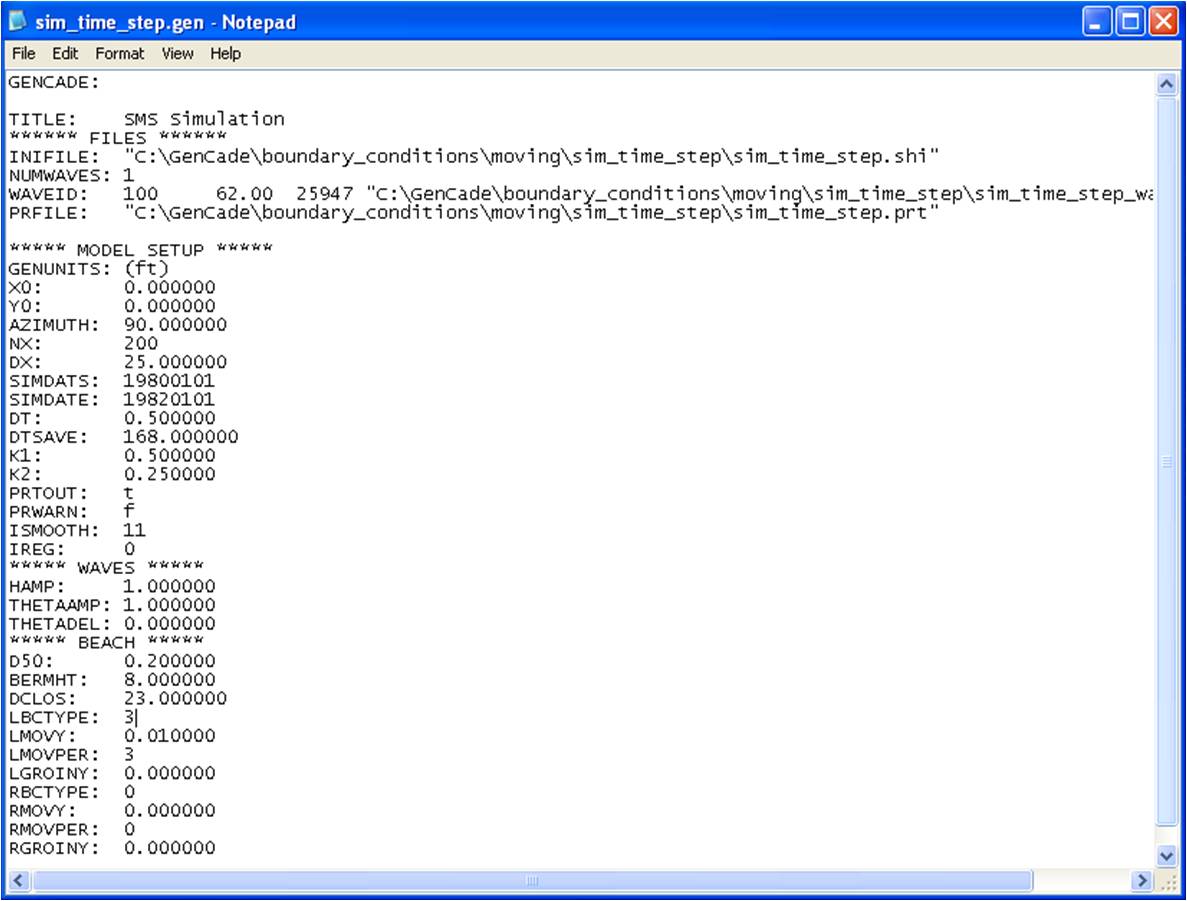Click the DT value 0.500000
Screen dimensions: 1187x901
pos(170,418)
